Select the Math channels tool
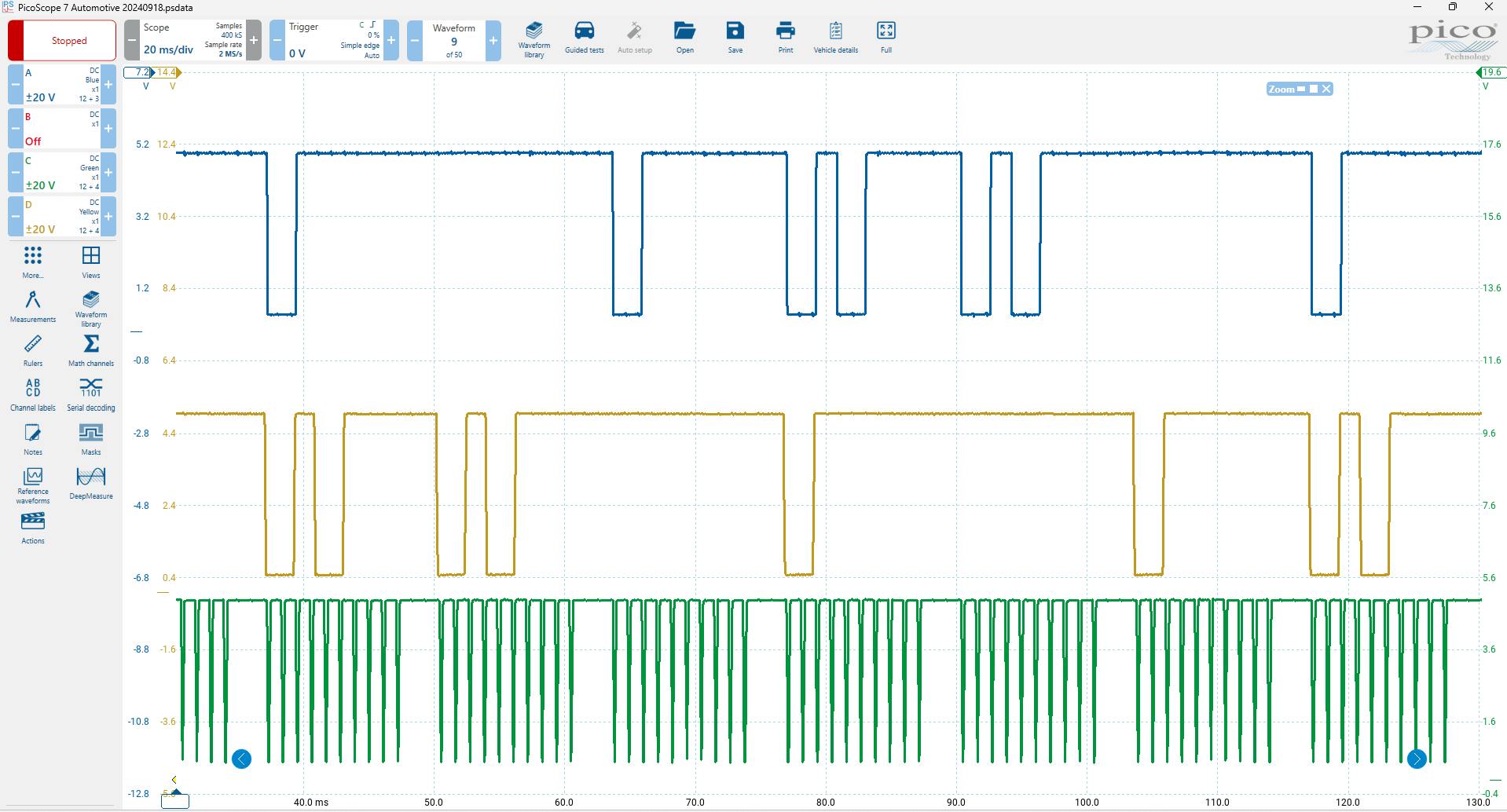The height and width of the screenshot is (812, 1507). (x=90, y=349)
